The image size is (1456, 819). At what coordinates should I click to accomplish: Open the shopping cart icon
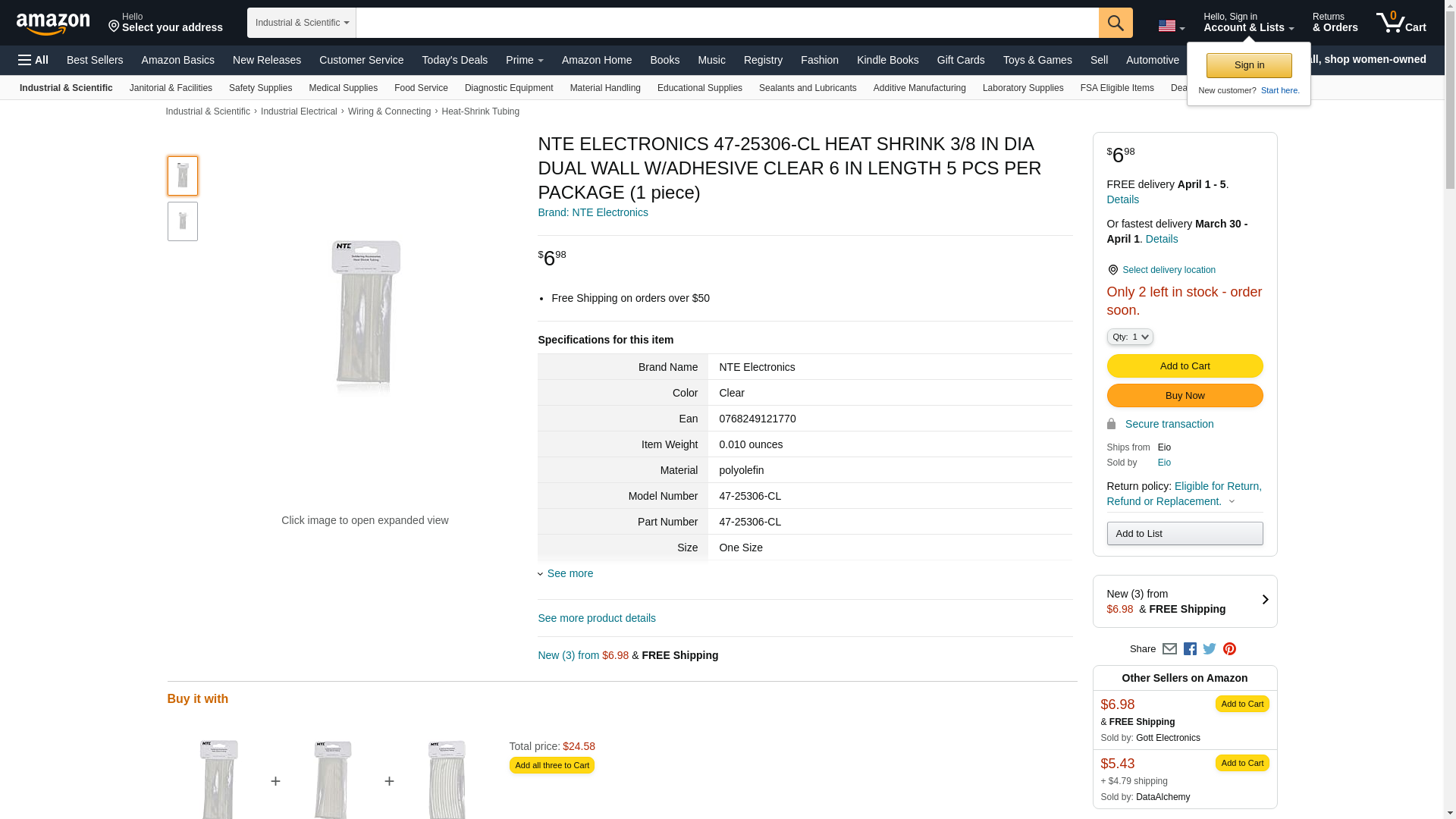[1401, 23]
